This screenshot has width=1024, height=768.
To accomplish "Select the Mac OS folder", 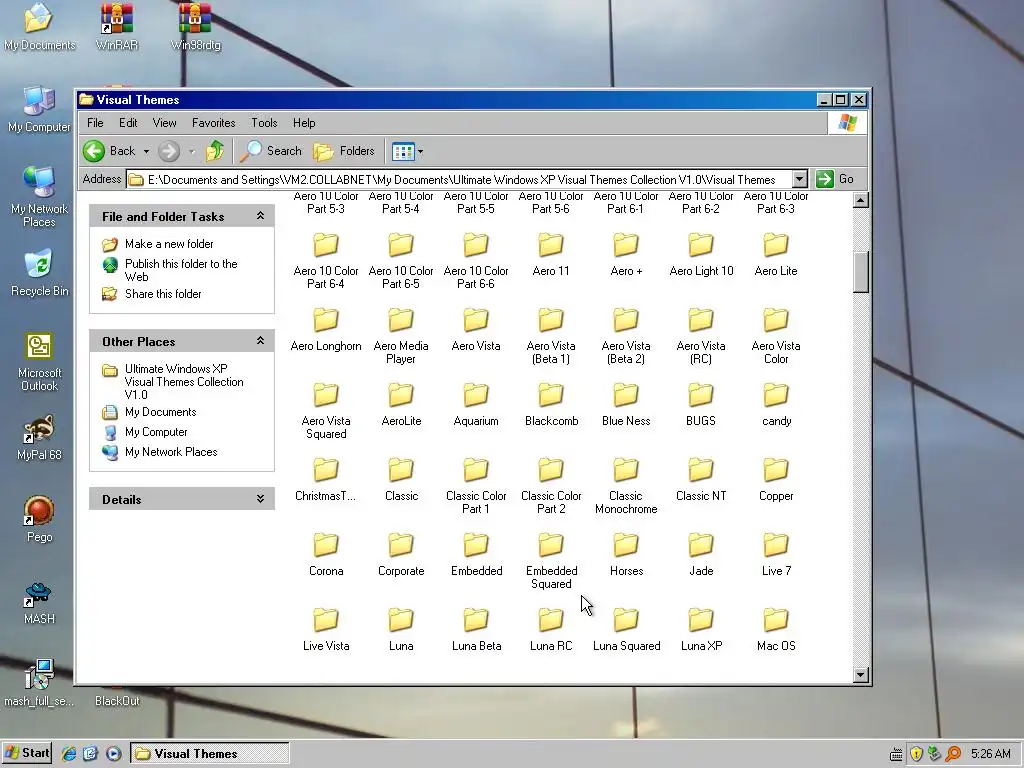I will [776, 630].
